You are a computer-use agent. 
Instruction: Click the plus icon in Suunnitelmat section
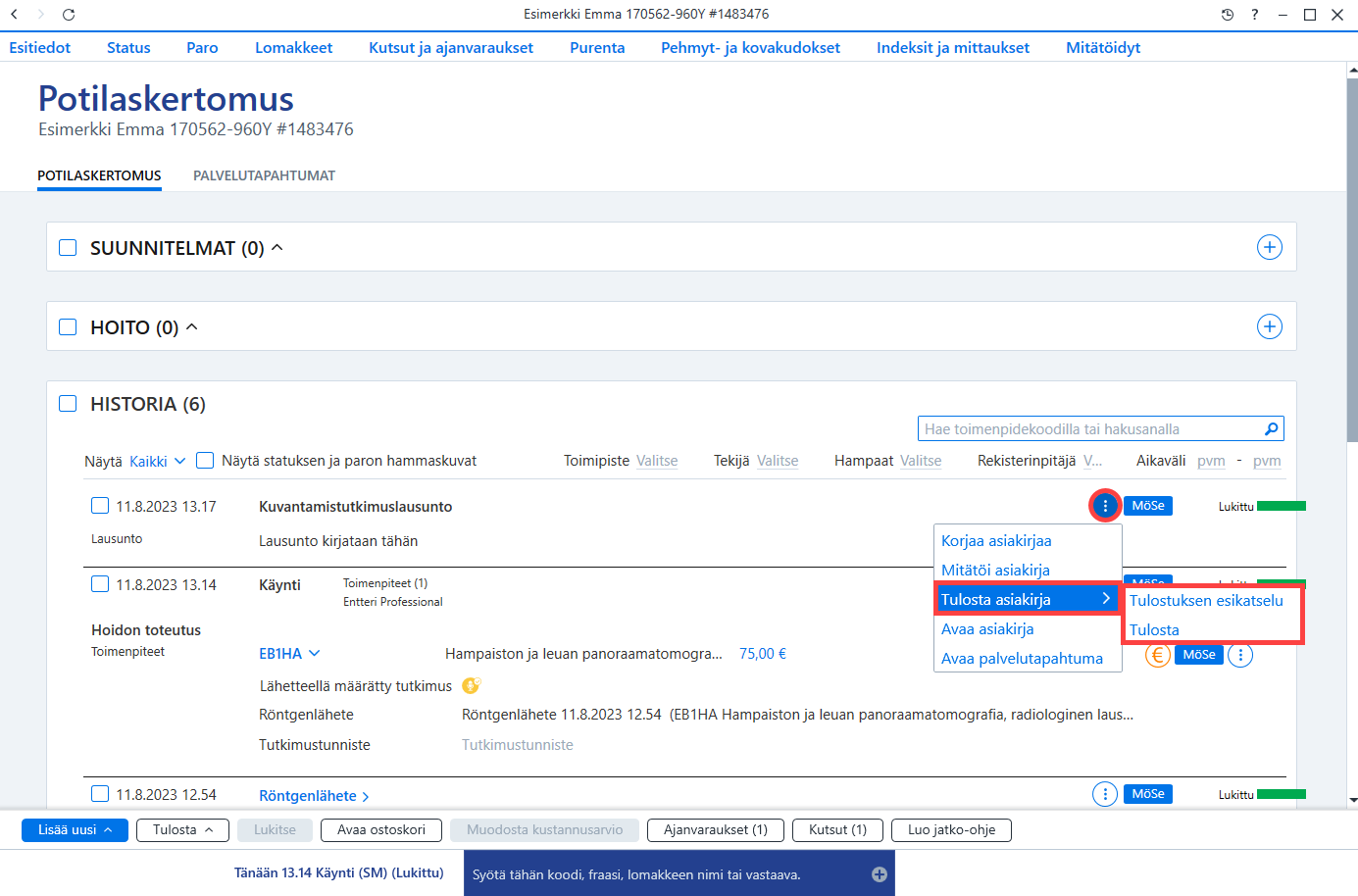tap(1270, 247)
